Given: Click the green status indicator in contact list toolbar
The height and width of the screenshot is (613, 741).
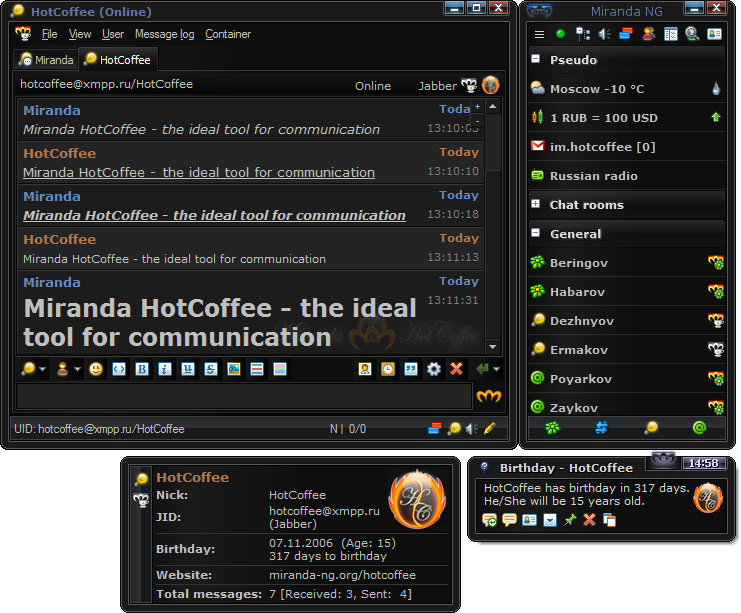Looking at the screenshot, I should pyautogui.click(x=560, y=34).
